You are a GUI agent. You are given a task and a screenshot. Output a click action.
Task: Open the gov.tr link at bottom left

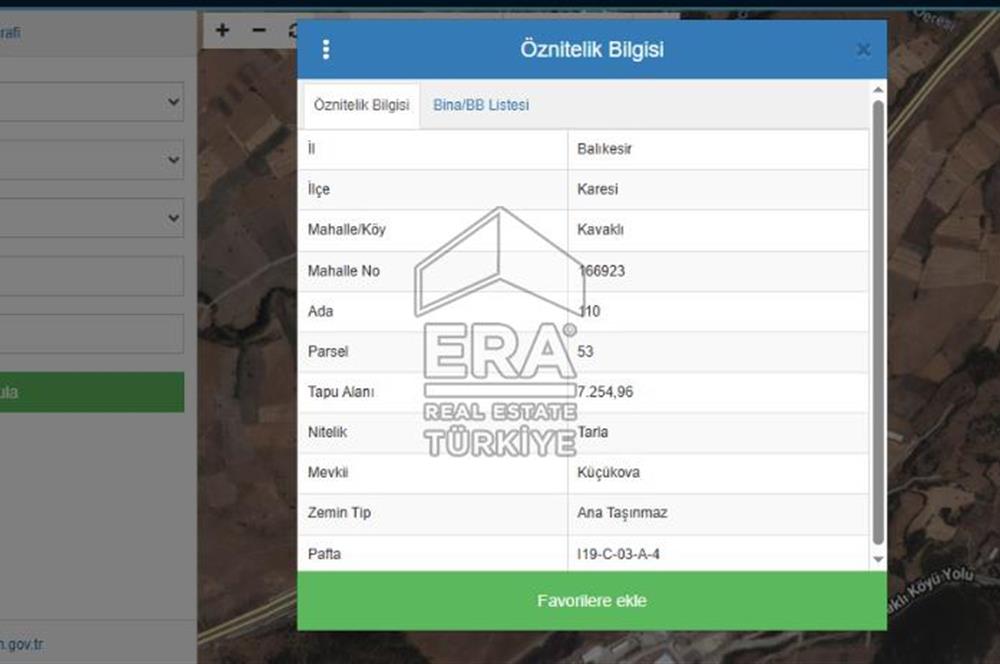click(x=21, y=644)
